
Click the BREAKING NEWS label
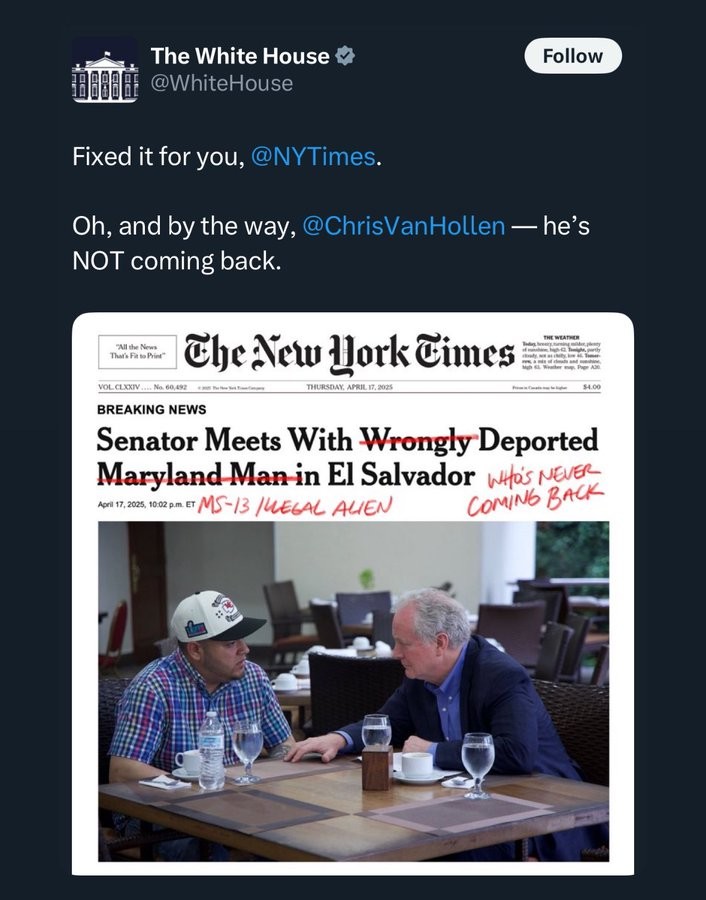point(152,409)
